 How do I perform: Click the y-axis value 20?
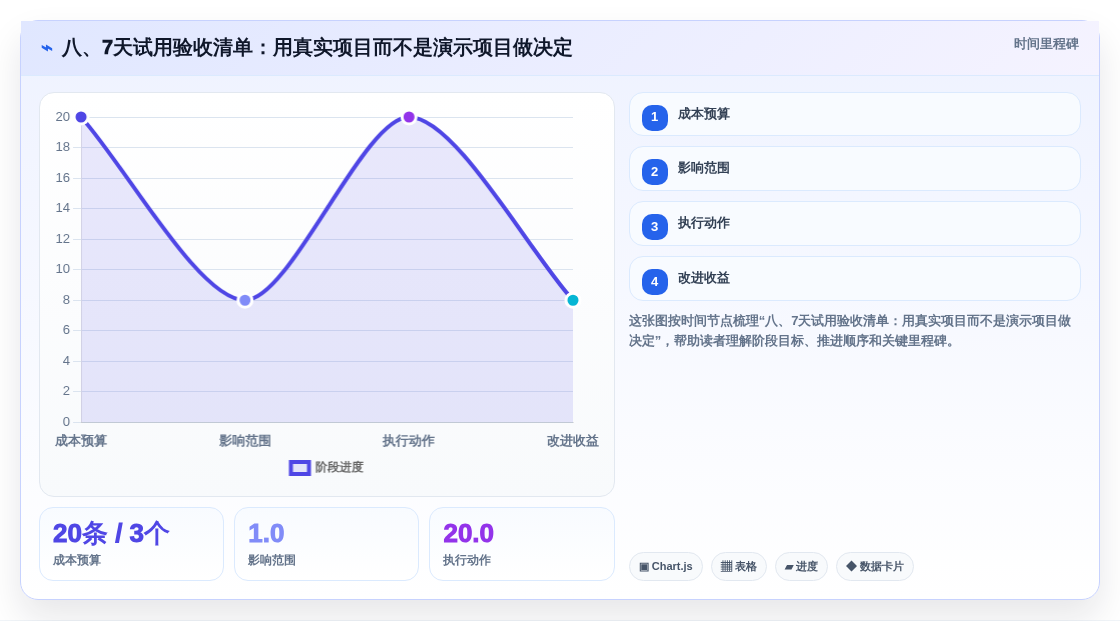coord(63,117)
